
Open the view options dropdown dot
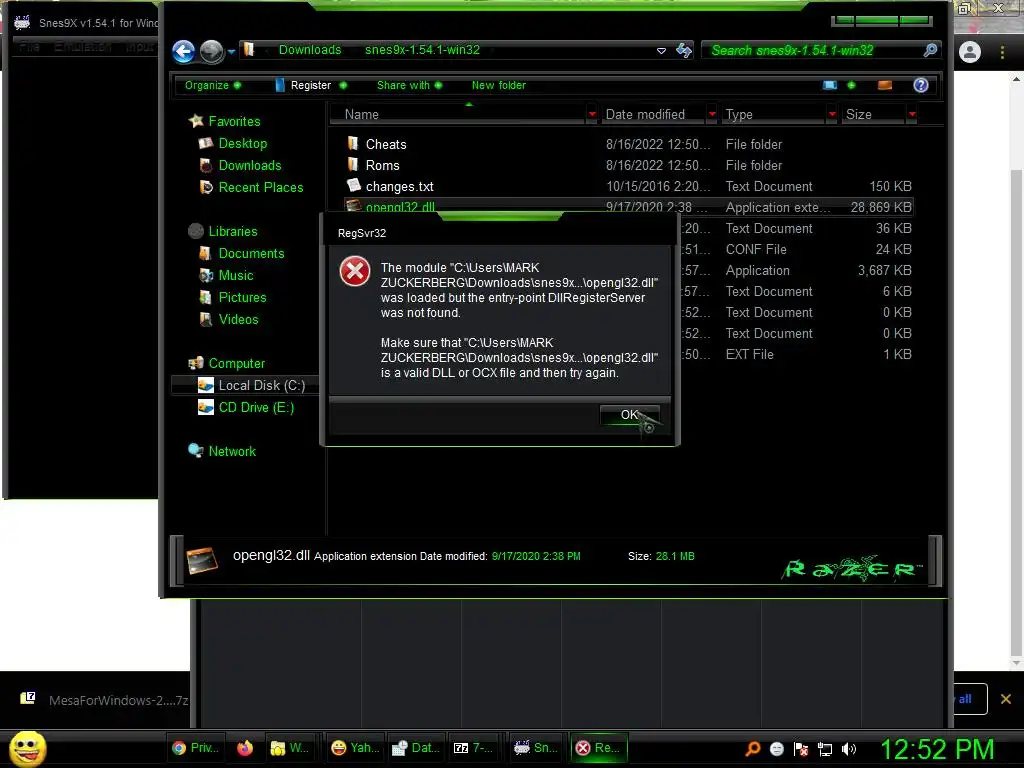[851, 85]
